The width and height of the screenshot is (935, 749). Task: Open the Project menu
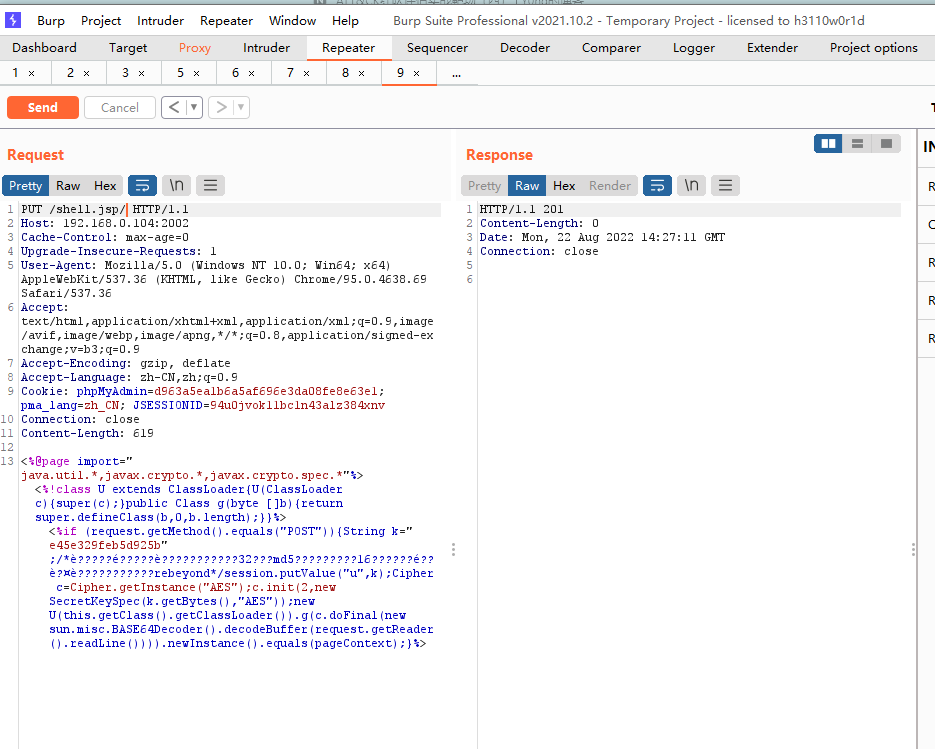101,21
